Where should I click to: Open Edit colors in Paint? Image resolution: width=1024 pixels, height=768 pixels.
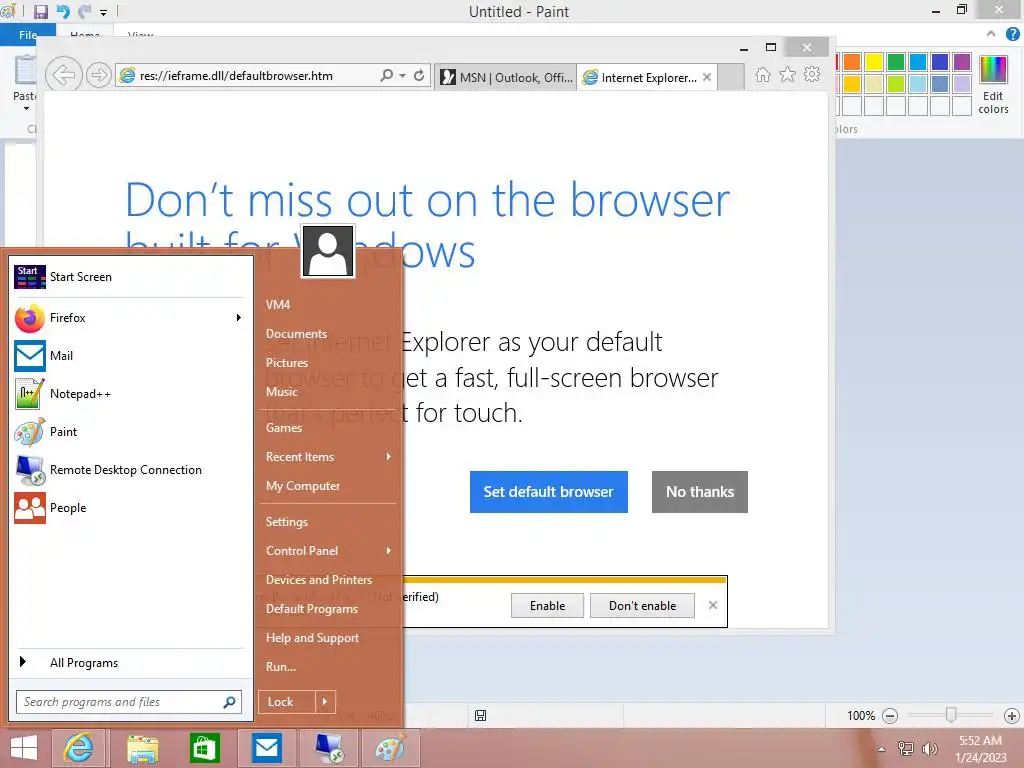click(993, 85)
